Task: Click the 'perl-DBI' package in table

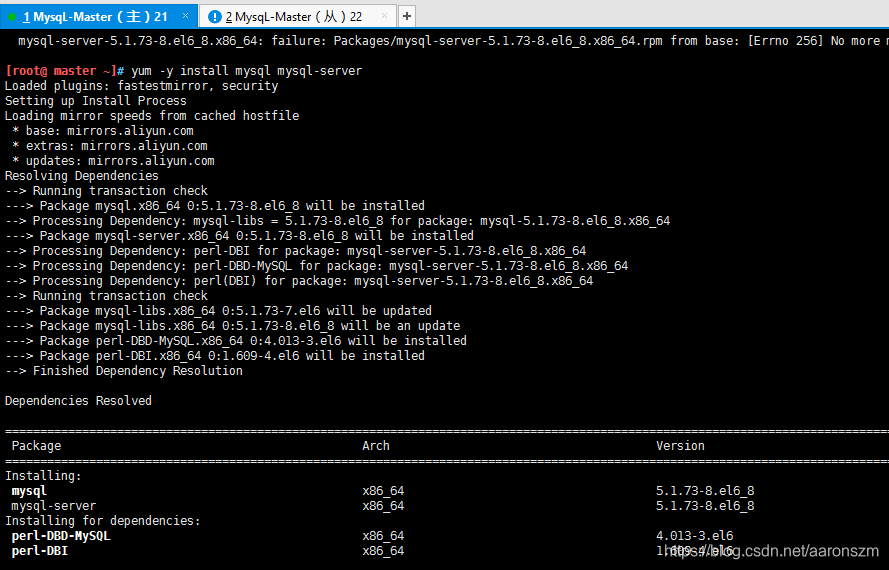Action: coord(40,551)
